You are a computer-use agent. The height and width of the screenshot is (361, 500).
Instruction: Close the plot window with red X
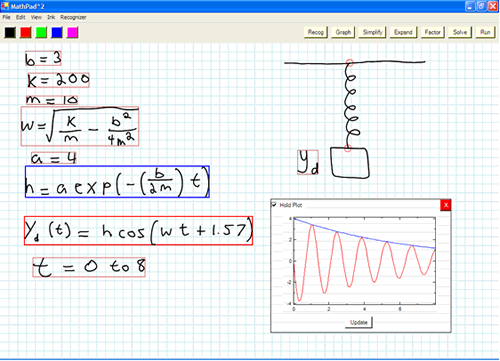(x=446, y=205)
